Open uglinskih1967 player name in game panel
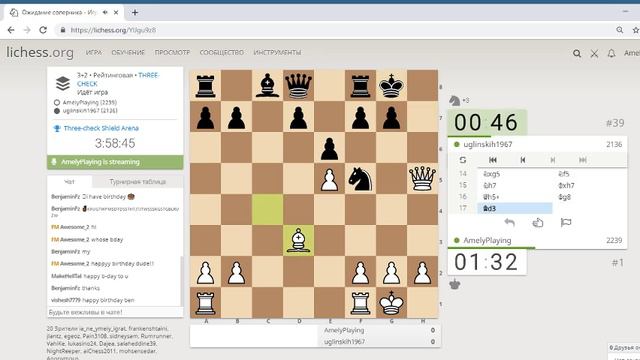This screenshot has width=640, height=360. click(488, 144)
